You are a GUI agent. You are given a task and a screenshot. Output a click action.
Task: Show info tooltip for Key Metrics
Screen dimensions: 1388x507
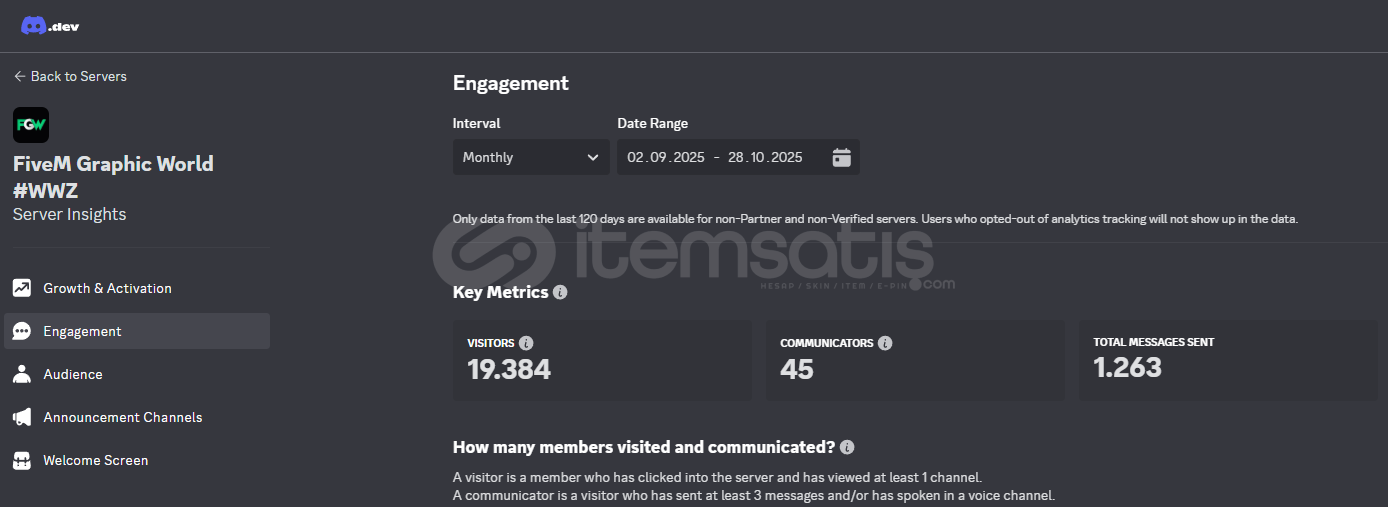click(560, 293)
